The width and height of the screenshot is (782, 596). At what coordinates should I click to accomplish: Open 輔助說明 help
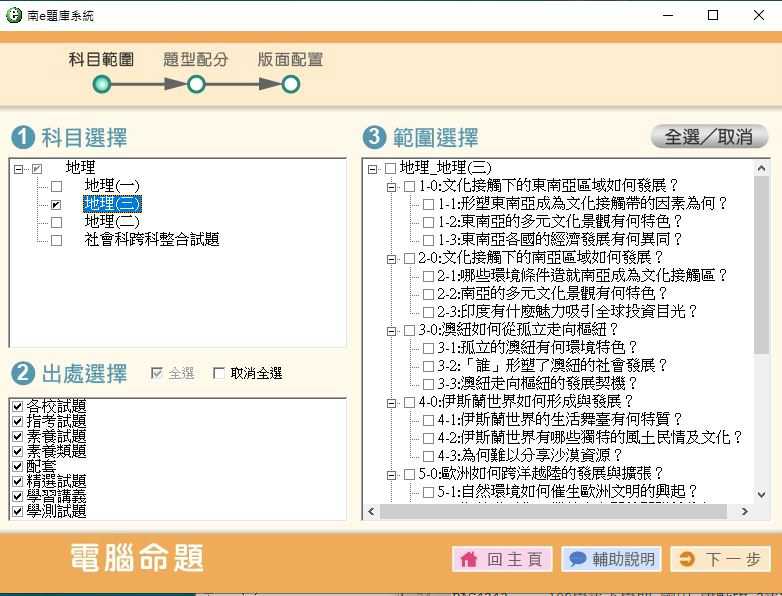[611, 559]
